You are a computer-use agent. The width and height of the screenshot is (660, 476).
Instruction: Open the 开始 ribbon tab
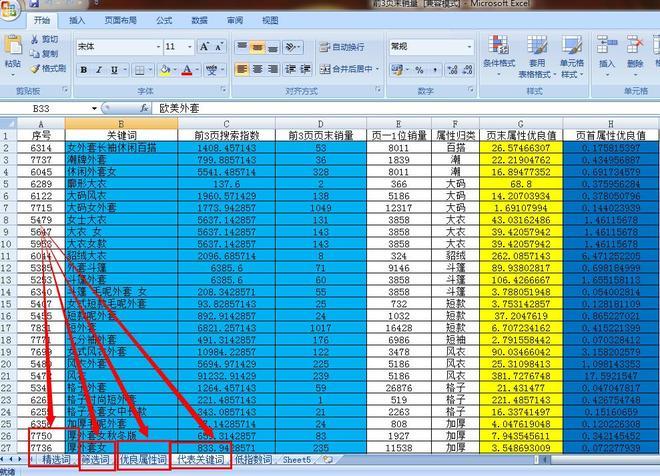click(x=42, y=20)
